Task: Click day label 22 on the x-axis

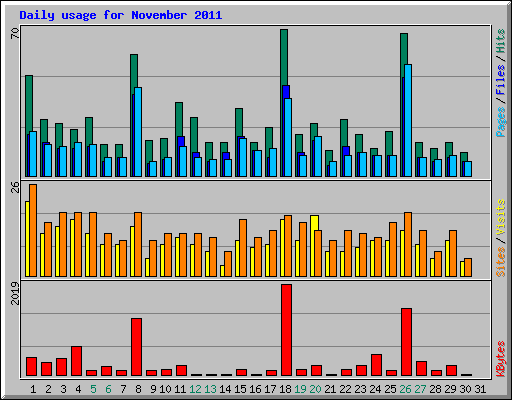Action: click(345, 389)
